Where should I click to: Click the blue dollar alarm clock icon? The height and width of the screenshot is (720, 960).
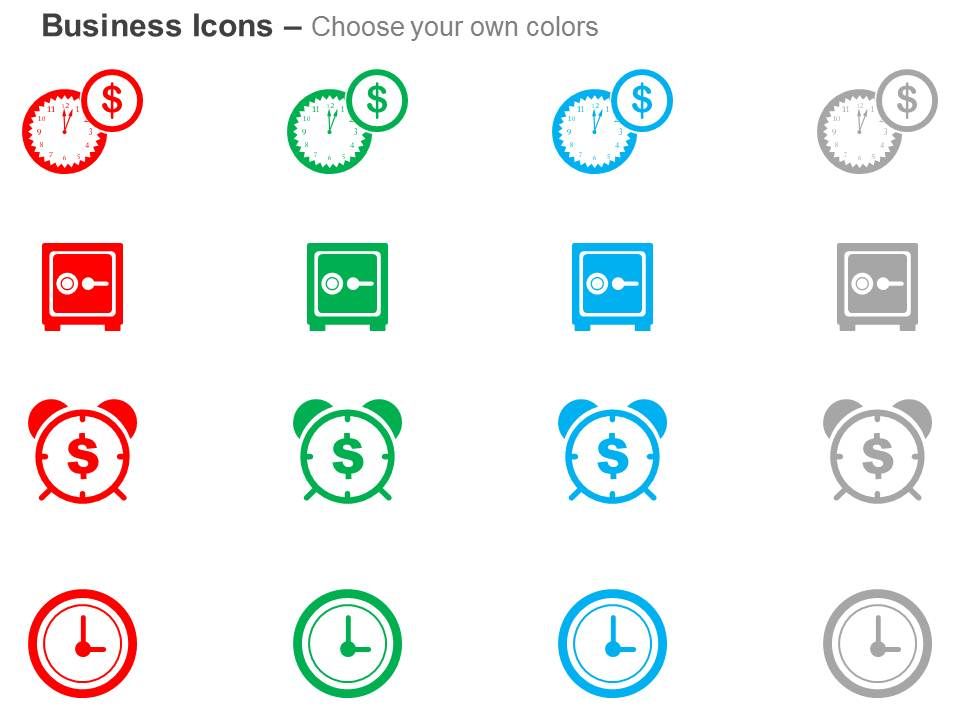(x=612, y=451)
